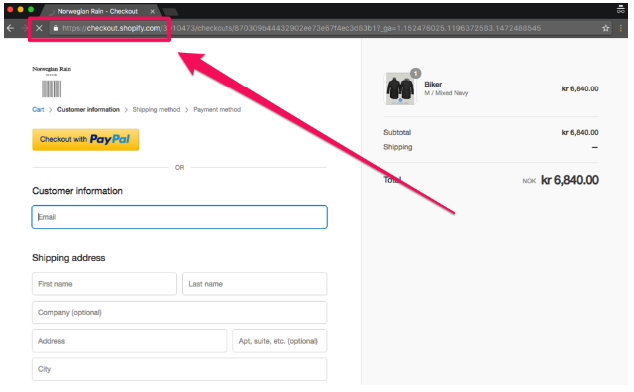Click the Biker jacket product thumbnail
Screen dimensions: 634x392
point(400,89)
